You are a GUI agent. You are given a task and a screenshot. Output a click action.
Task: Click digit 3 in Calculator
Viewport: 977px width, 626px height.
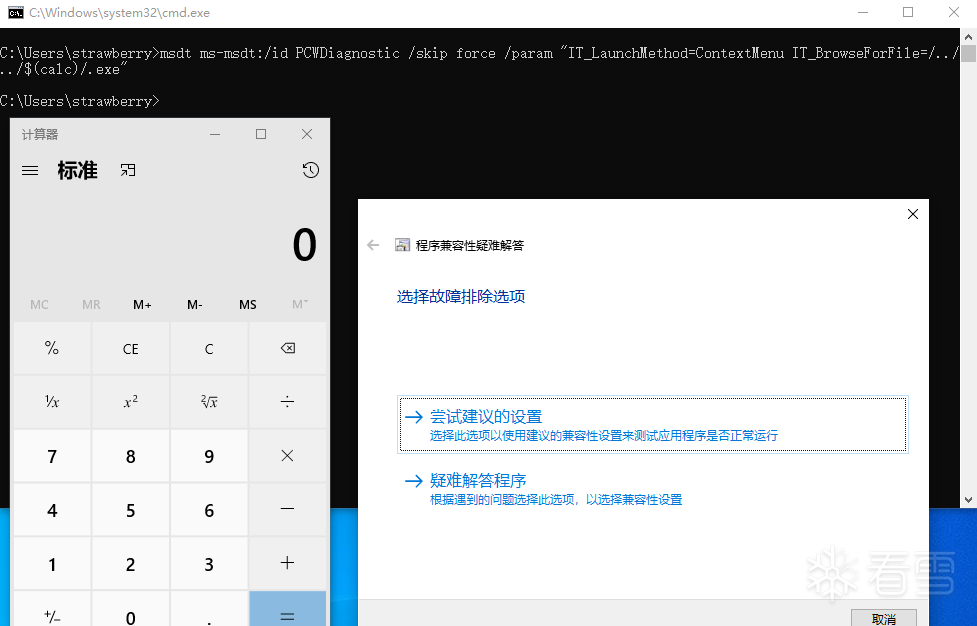point(209,563)
